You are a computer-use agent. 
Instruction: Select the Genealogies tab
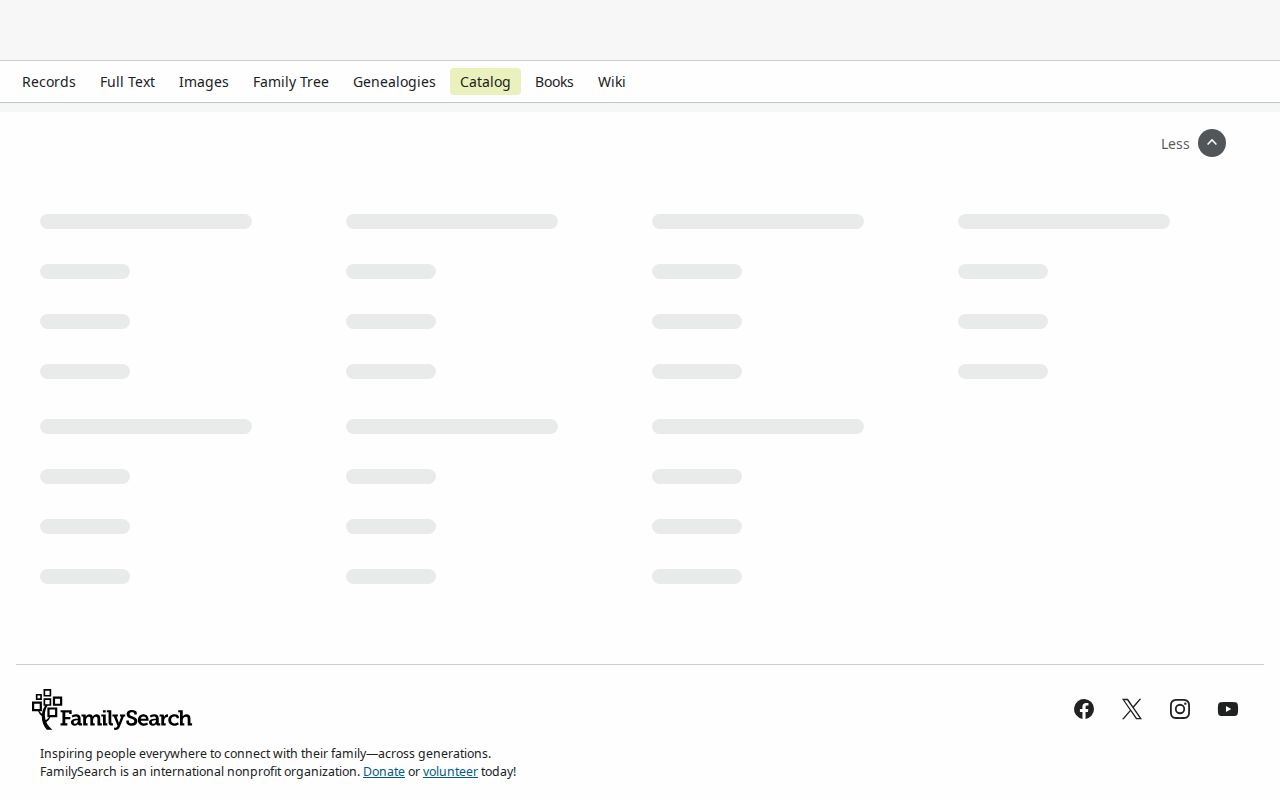[394, 82]
